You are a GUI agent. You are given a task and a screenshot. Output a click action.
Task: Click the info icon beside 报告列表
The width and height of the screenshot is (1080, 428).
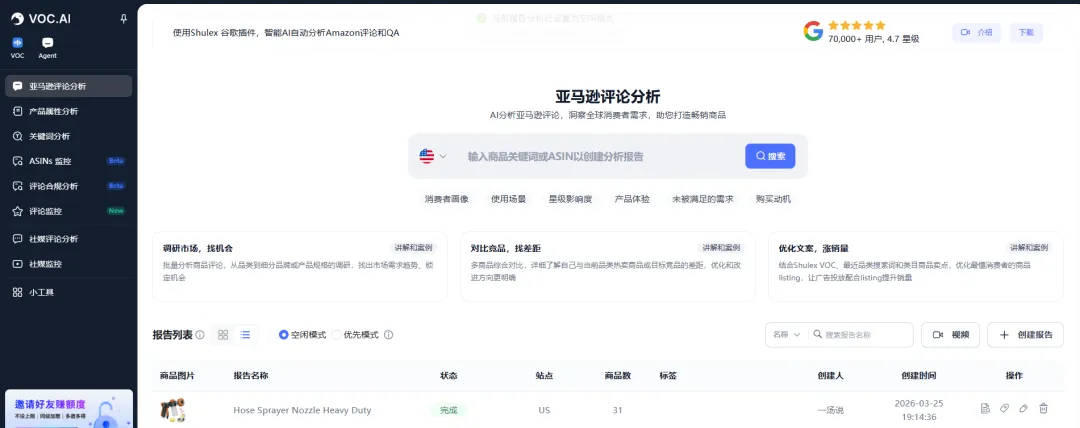[x=200, y=335]
